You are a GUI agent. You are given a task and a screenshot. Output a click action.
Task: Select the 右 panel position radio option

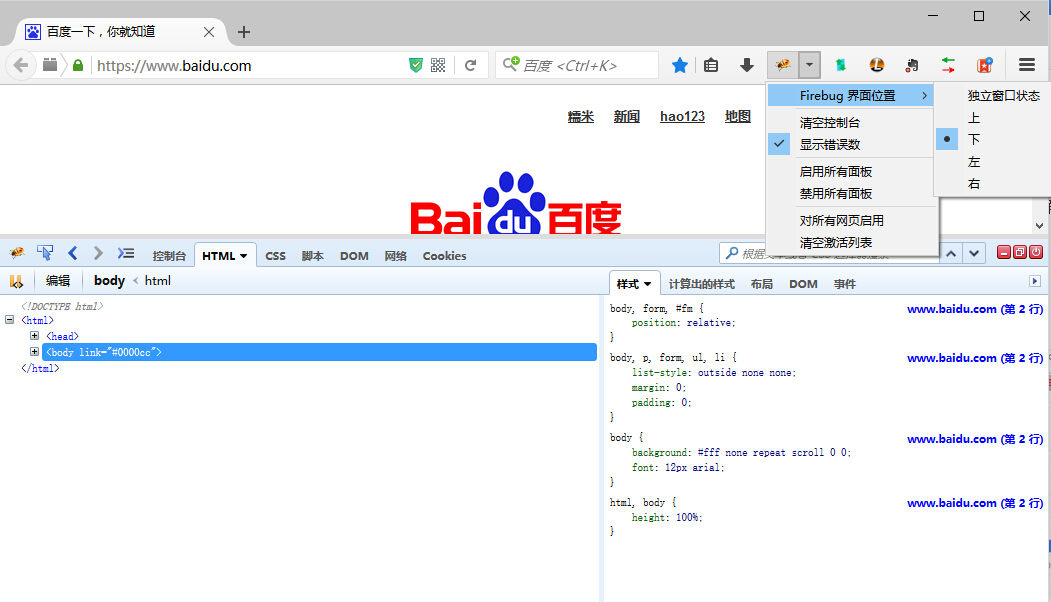973,183
